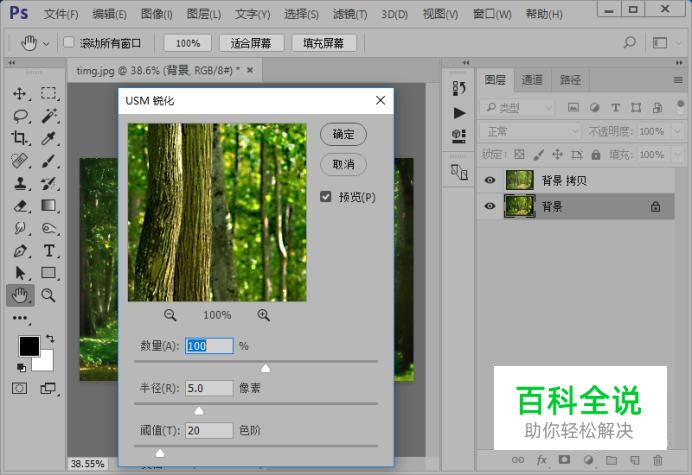Select the Rectangle shape tool
692x475 pixels.
(x=49, y=273)
